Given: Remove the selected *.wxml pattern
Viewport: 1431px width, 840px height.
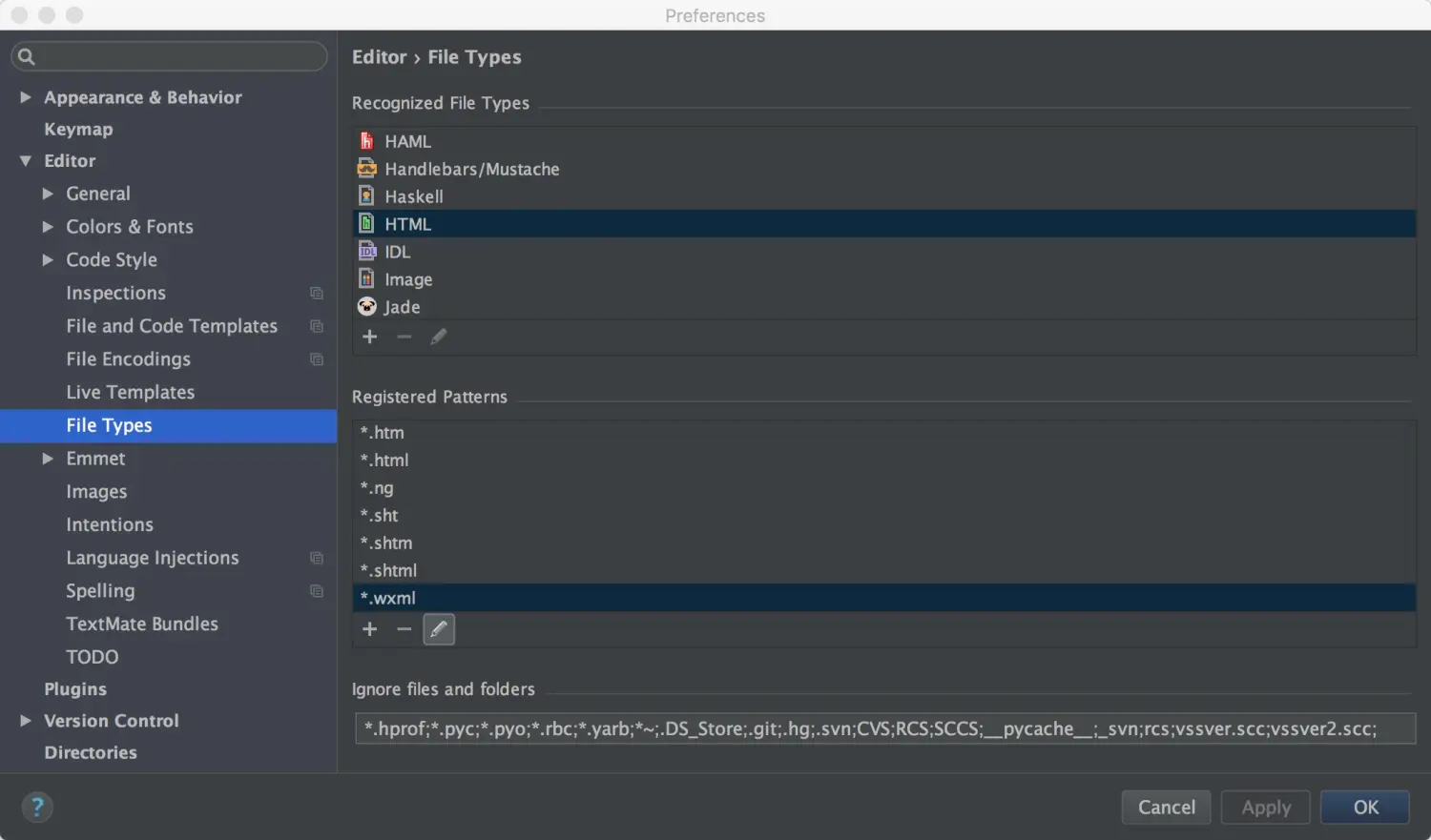Looking at the screenshot, I should pos(404,629).
